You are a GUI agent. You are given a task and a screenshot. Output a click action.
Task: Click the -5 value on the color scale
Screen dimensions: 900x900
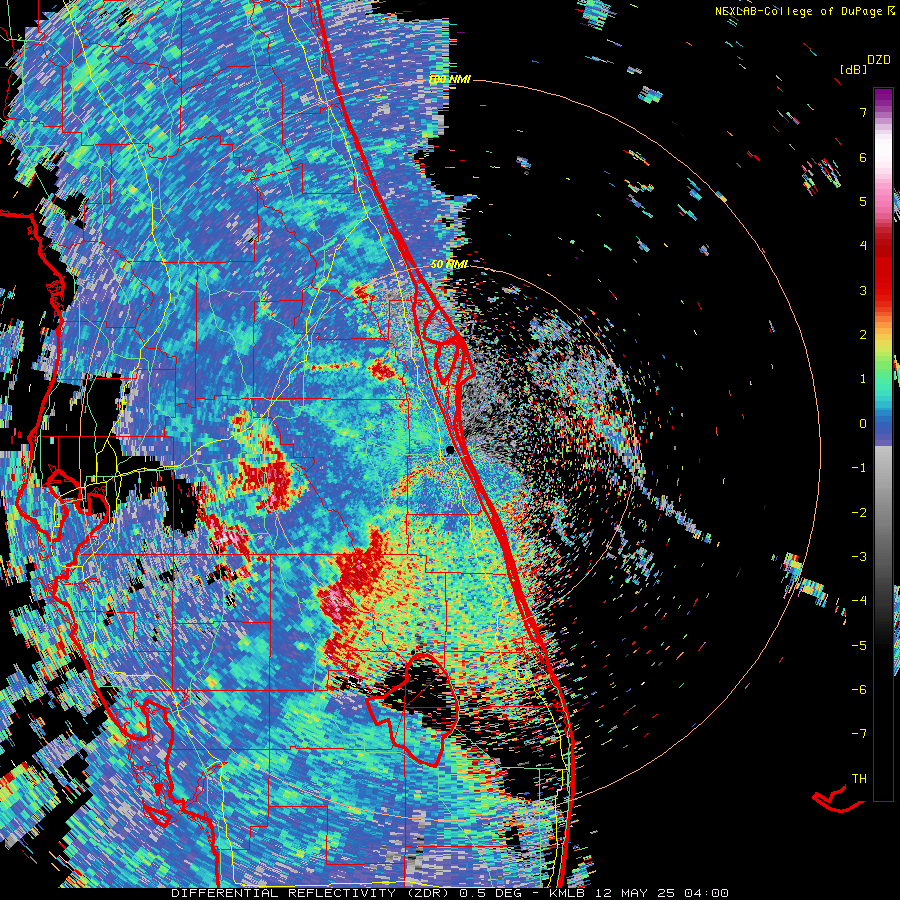click(x=859, y=645)
